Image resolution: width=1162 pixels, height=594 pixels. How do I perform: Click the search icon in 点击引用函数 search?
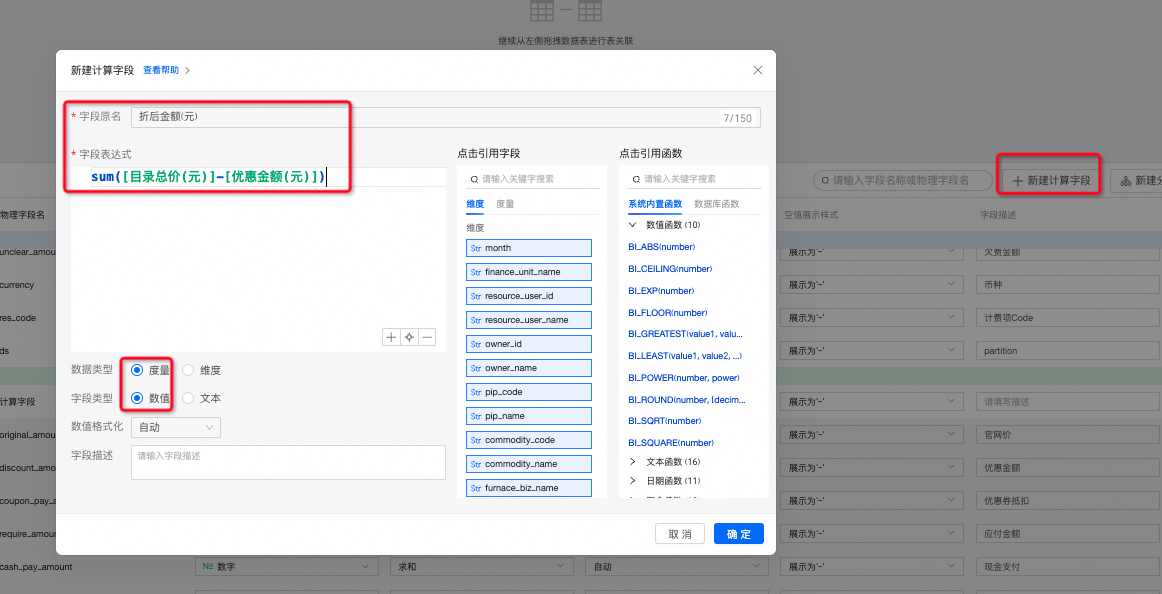[635, 179]
